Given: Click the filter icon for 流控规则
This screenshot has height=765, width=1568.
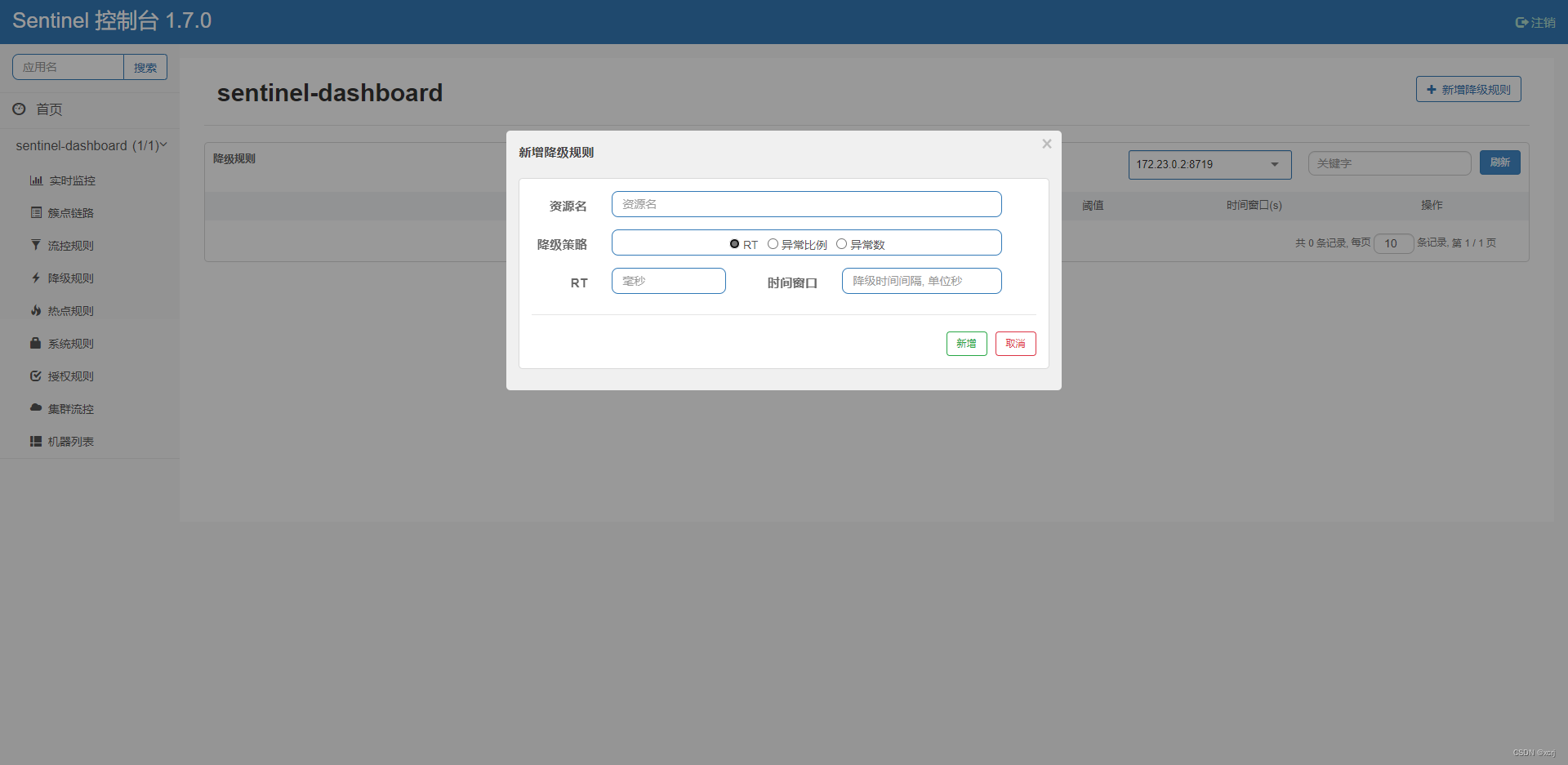Looking at the screenshot, I should click(x=36, y=245).
